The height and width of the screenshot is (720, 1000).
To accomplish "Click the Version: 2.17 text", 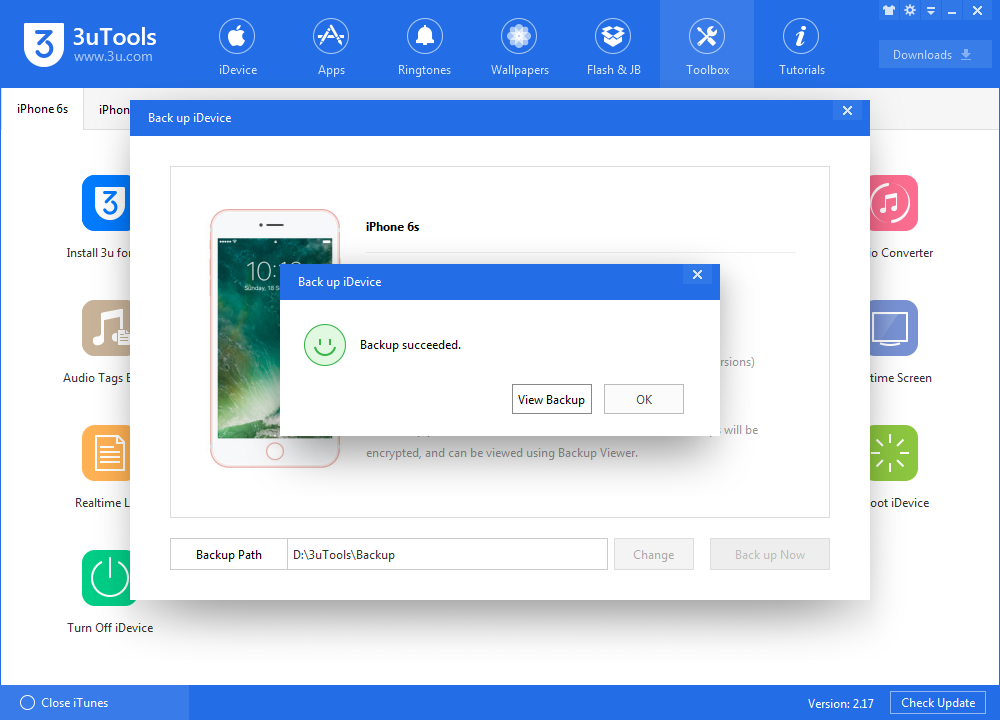I will (841, 703).
